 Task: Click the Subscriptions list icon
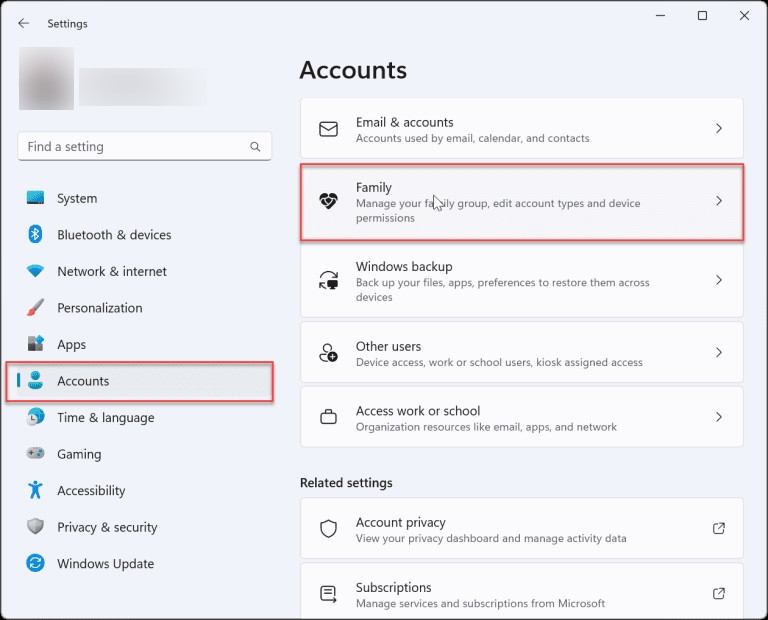[x=328, y=594]
